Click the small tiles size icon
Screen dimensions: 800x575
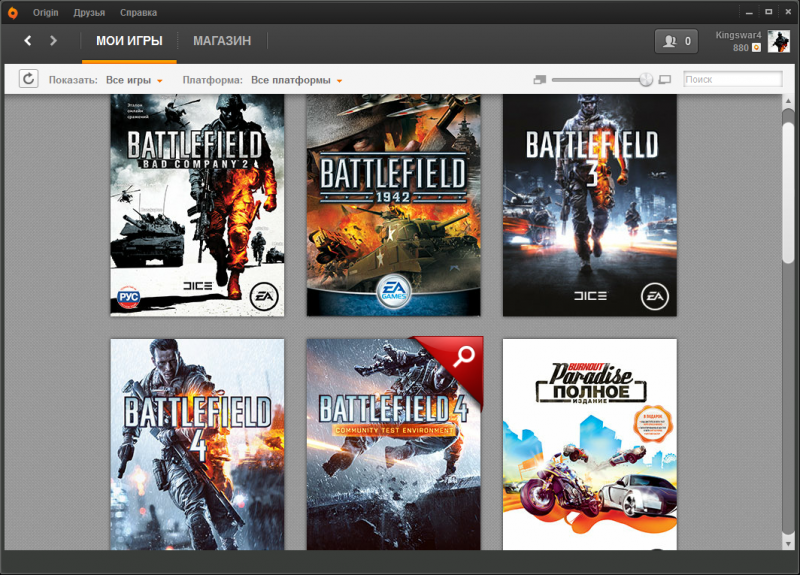(x=540, y=79)
